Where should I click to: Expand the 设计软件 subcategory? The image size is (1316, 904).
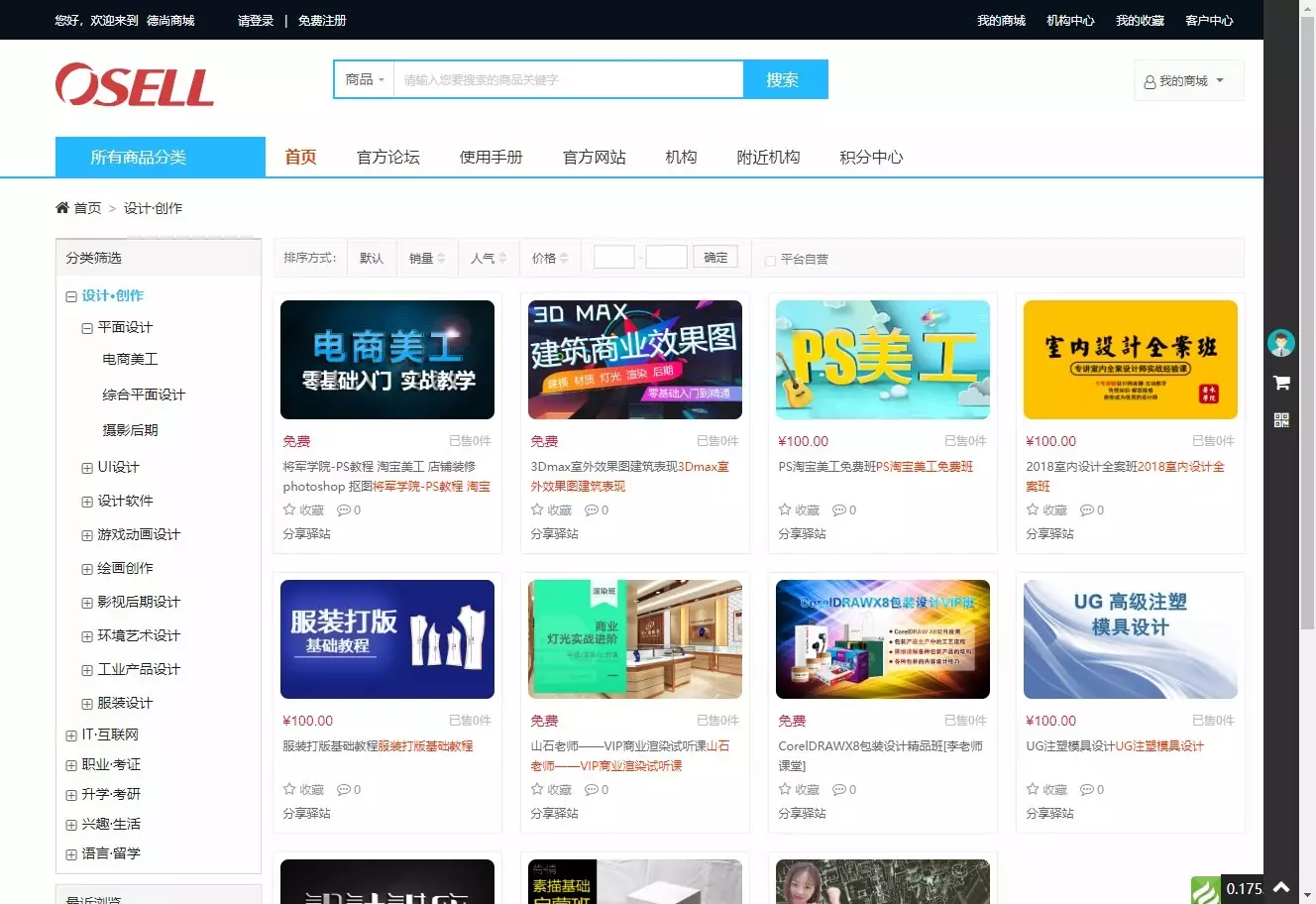coord(87,502)
